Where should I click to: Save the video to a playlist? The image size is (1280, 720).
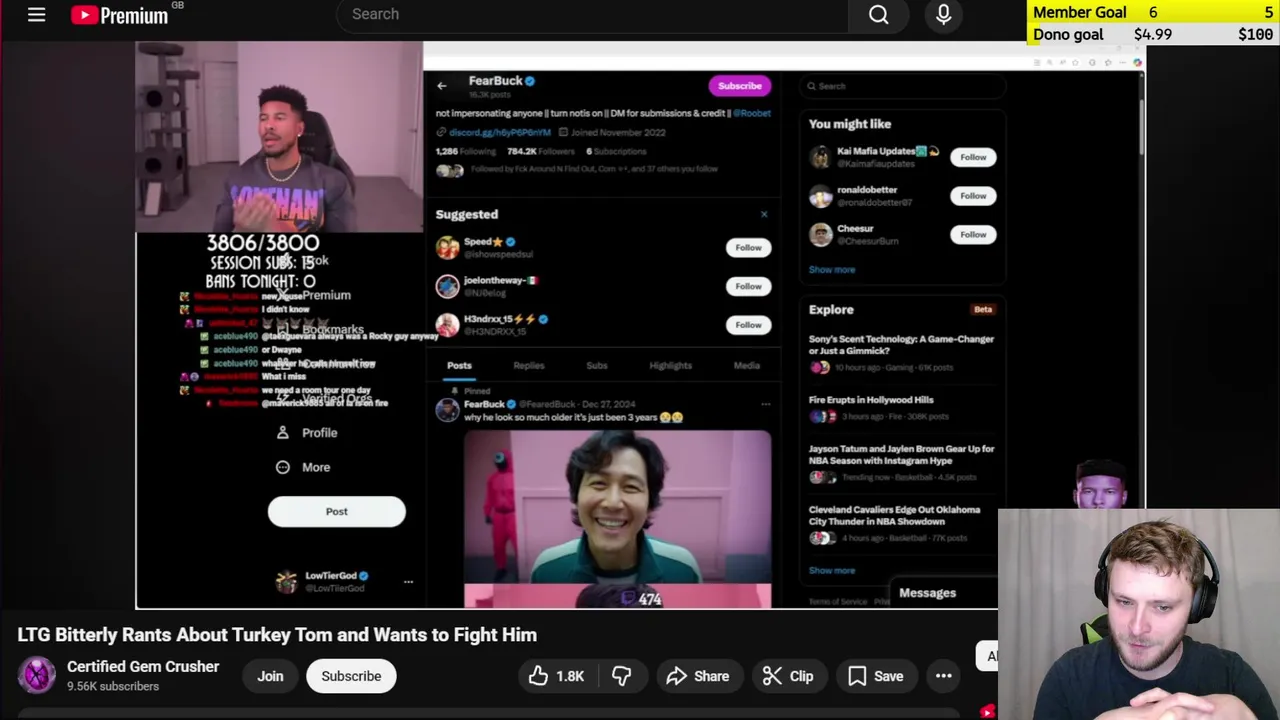point(876,676)
